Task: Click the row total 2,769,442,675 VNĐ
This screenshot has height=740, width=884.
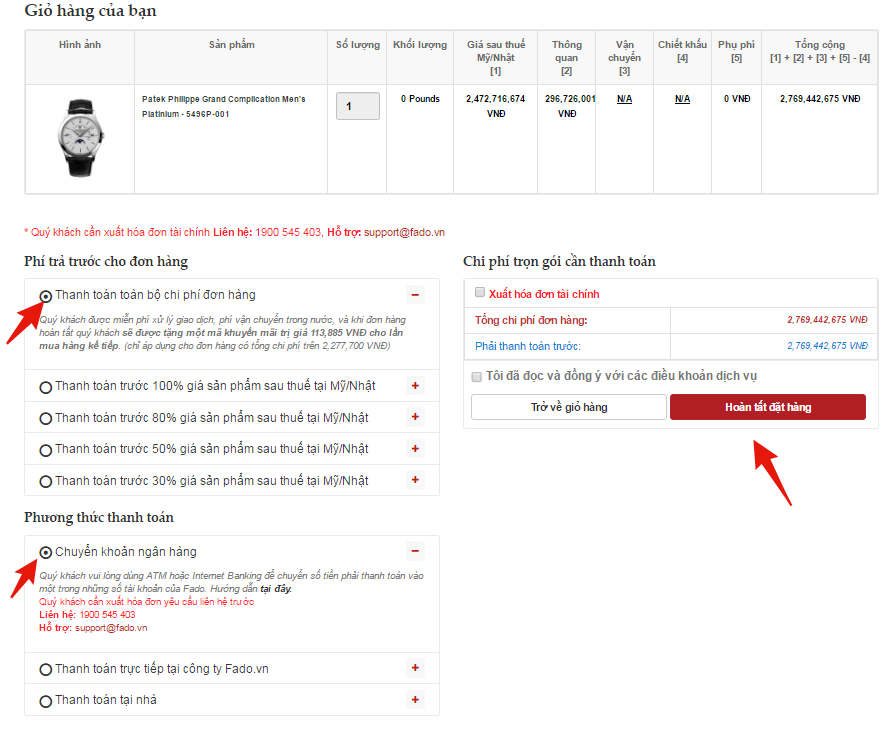Action: pos(820,99)
